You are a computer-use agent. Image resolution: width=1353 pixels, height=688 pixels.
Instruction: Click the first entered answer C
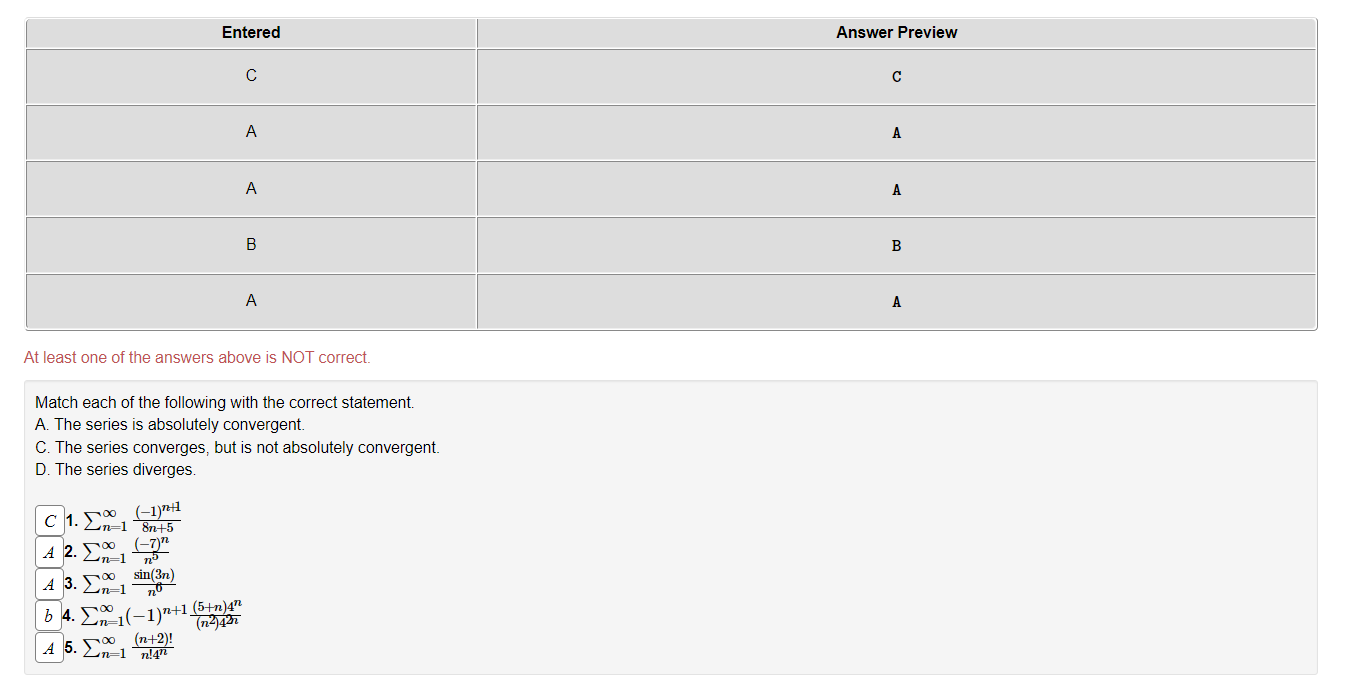[x=250, y=75]
